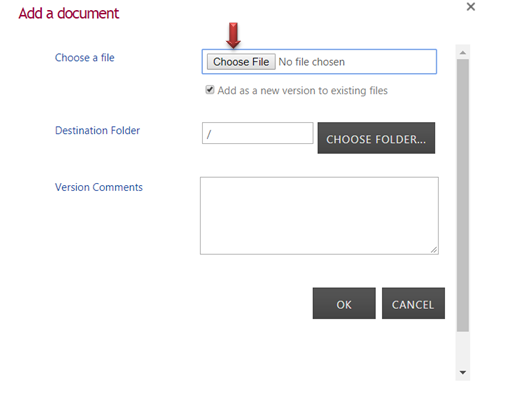The height and width of the screenshot is (393, 506).
Task: Click the Add as a new version label text
Action: [302, 91]
